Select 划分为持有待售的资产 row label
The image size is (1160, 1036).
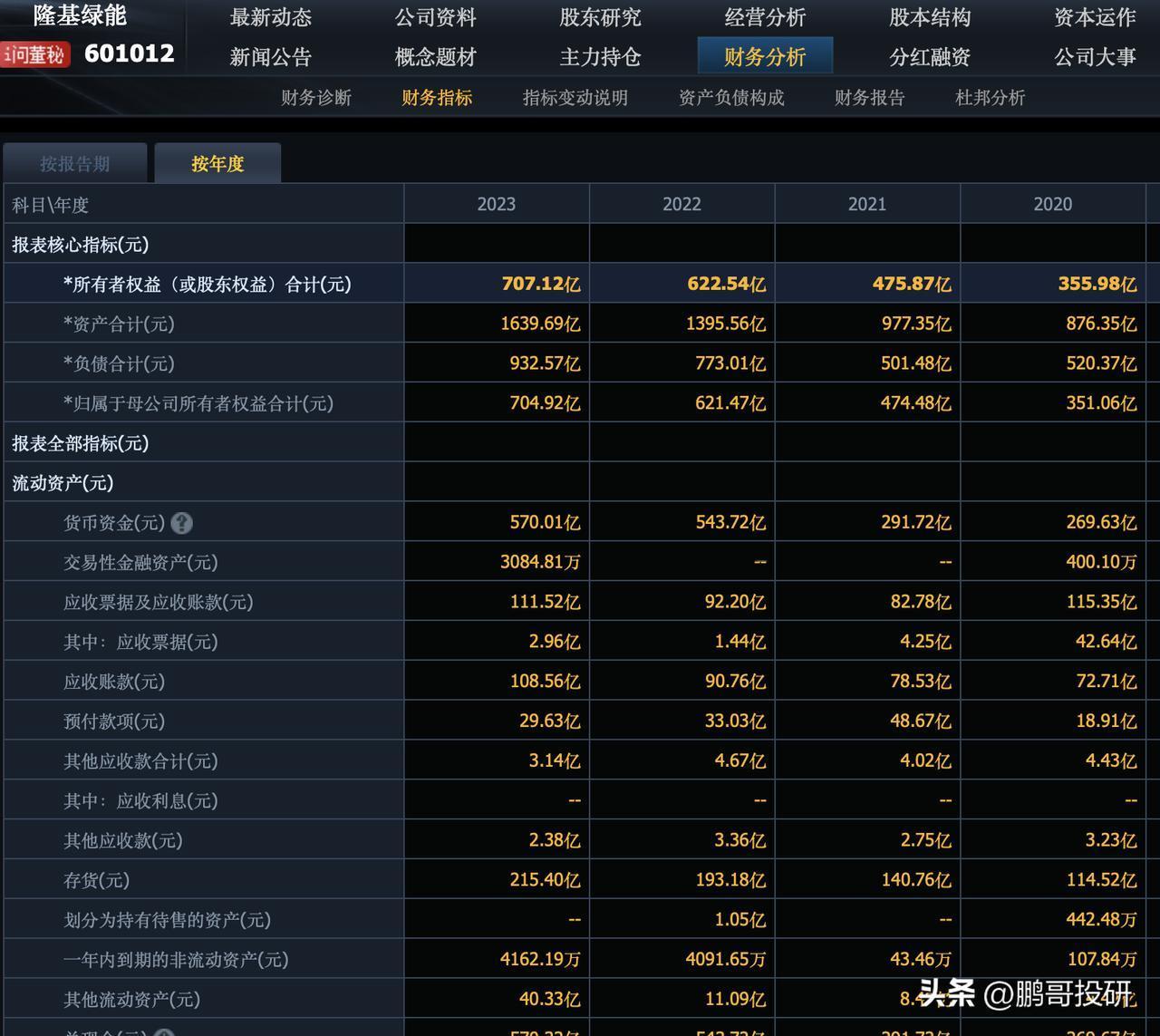[167, 920]
